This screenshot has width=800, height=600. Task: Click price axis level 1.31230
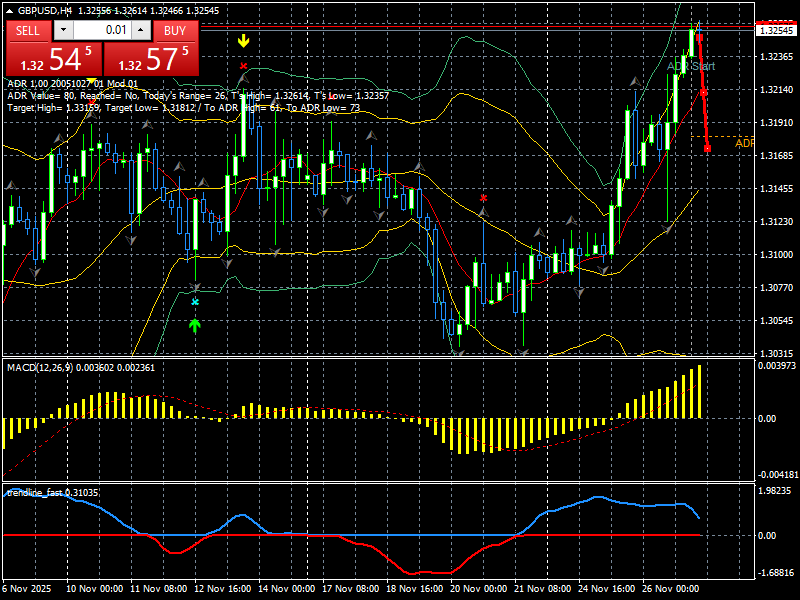click(777, 221)
